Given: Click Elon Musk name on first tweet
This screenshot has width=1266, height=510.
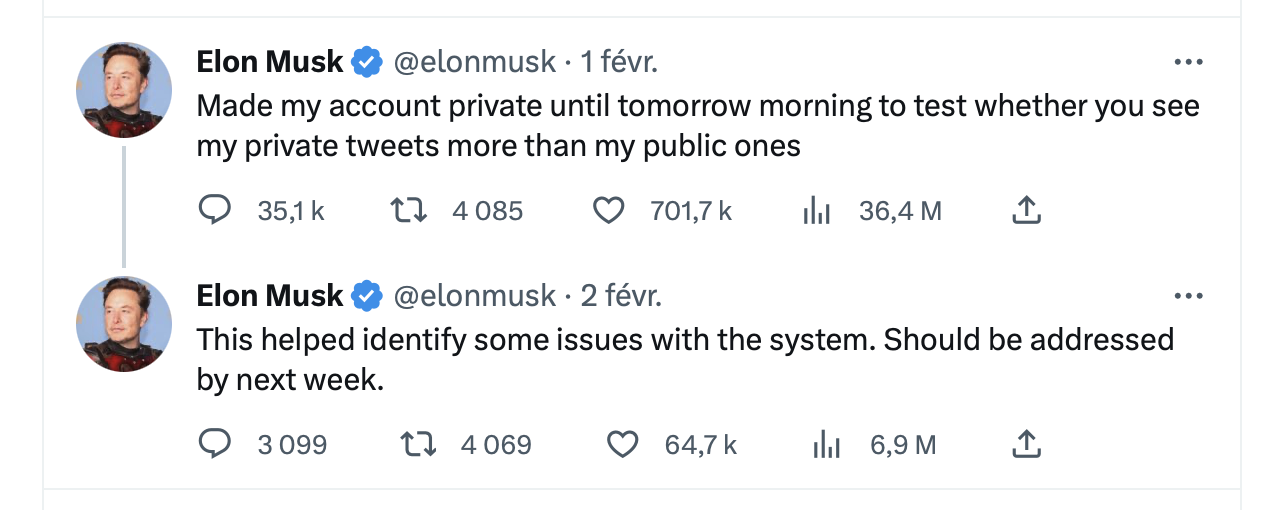Looking at the screenshot, I should 270,62.
